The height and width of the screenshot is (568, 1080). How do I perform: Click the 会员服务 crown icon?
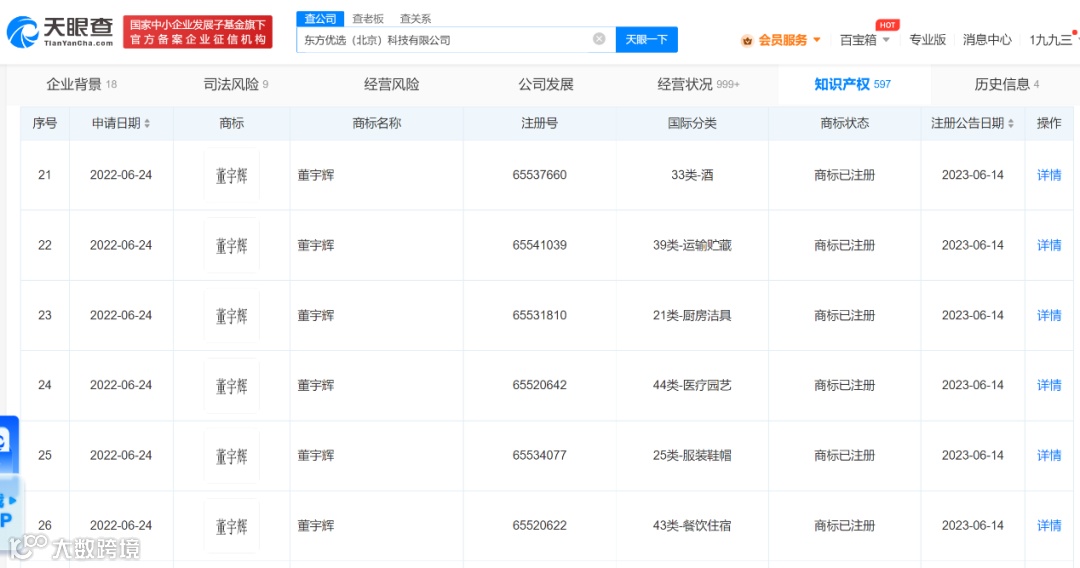747,41
